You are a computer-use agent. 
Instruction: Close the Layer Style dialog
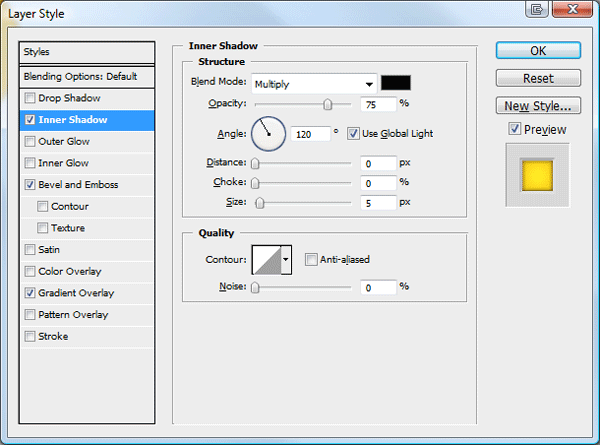click(x=572, y=9)
